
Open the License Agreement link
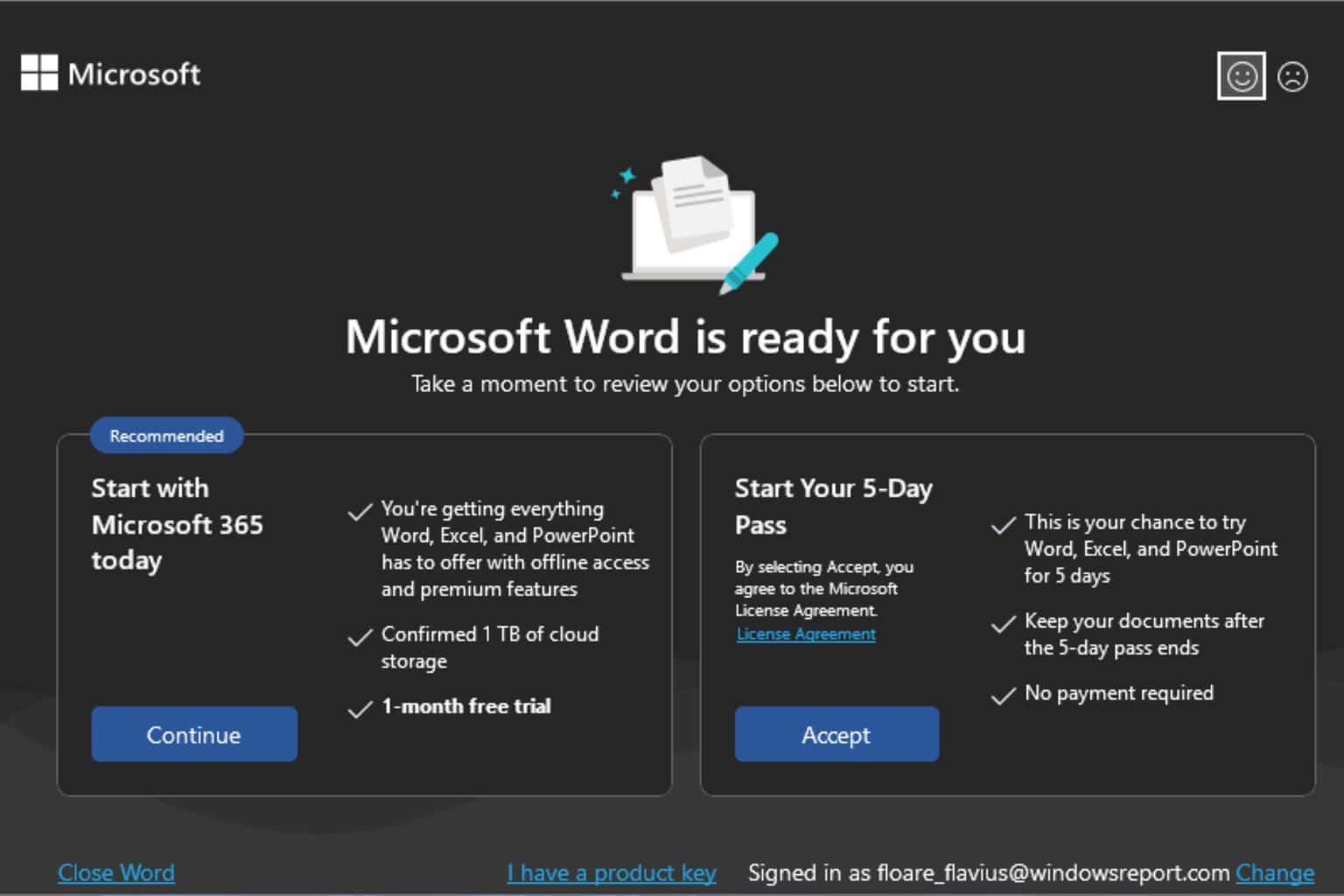806,633
